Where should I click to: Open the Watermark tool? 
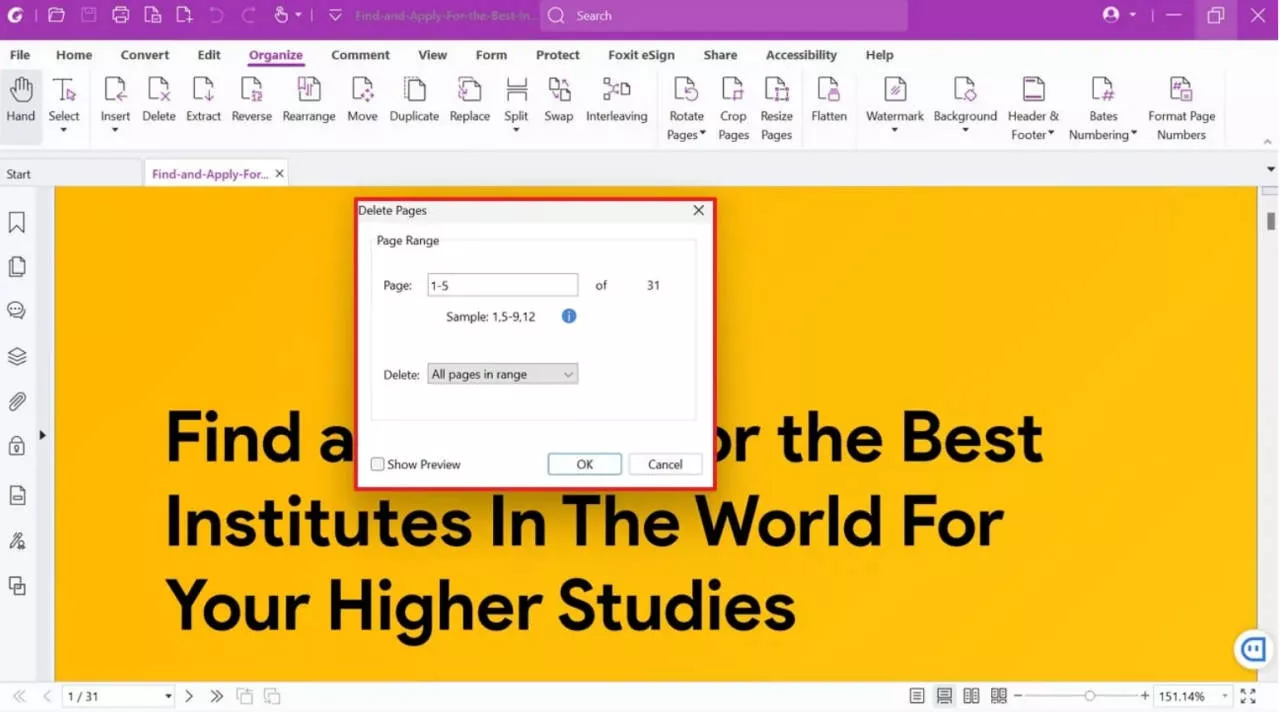tap(893, 100)
